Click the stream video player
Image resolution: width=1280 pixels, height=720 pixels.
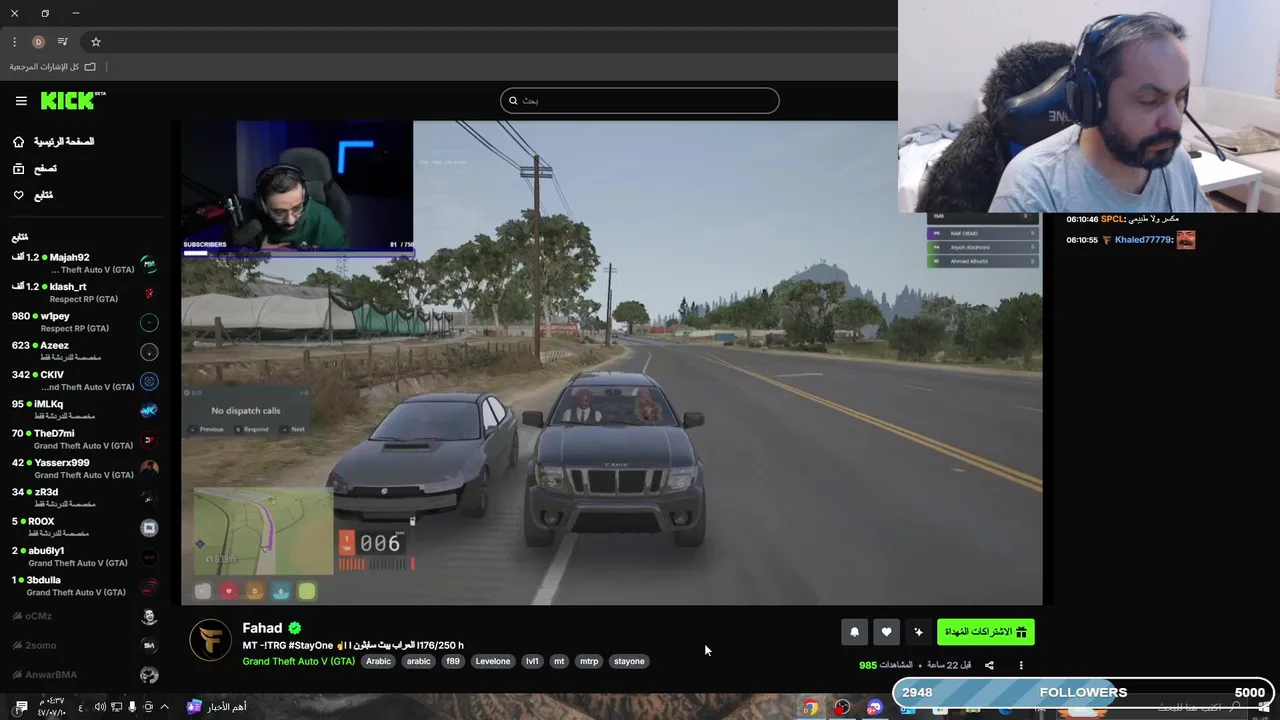tap(611, 363)
